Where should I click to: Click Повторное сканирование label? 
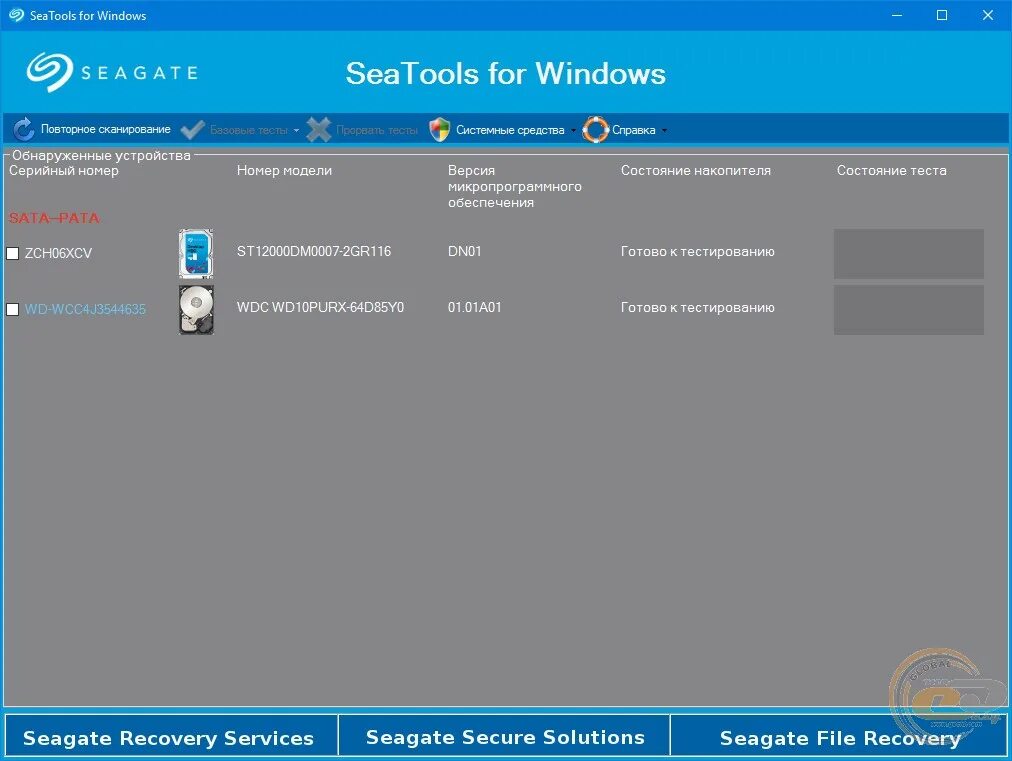point(106,129)
